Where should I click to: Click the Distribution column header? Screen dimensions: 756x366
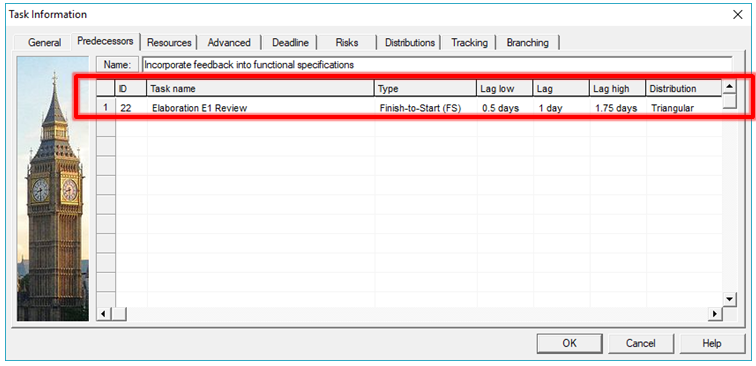(684, 89)
